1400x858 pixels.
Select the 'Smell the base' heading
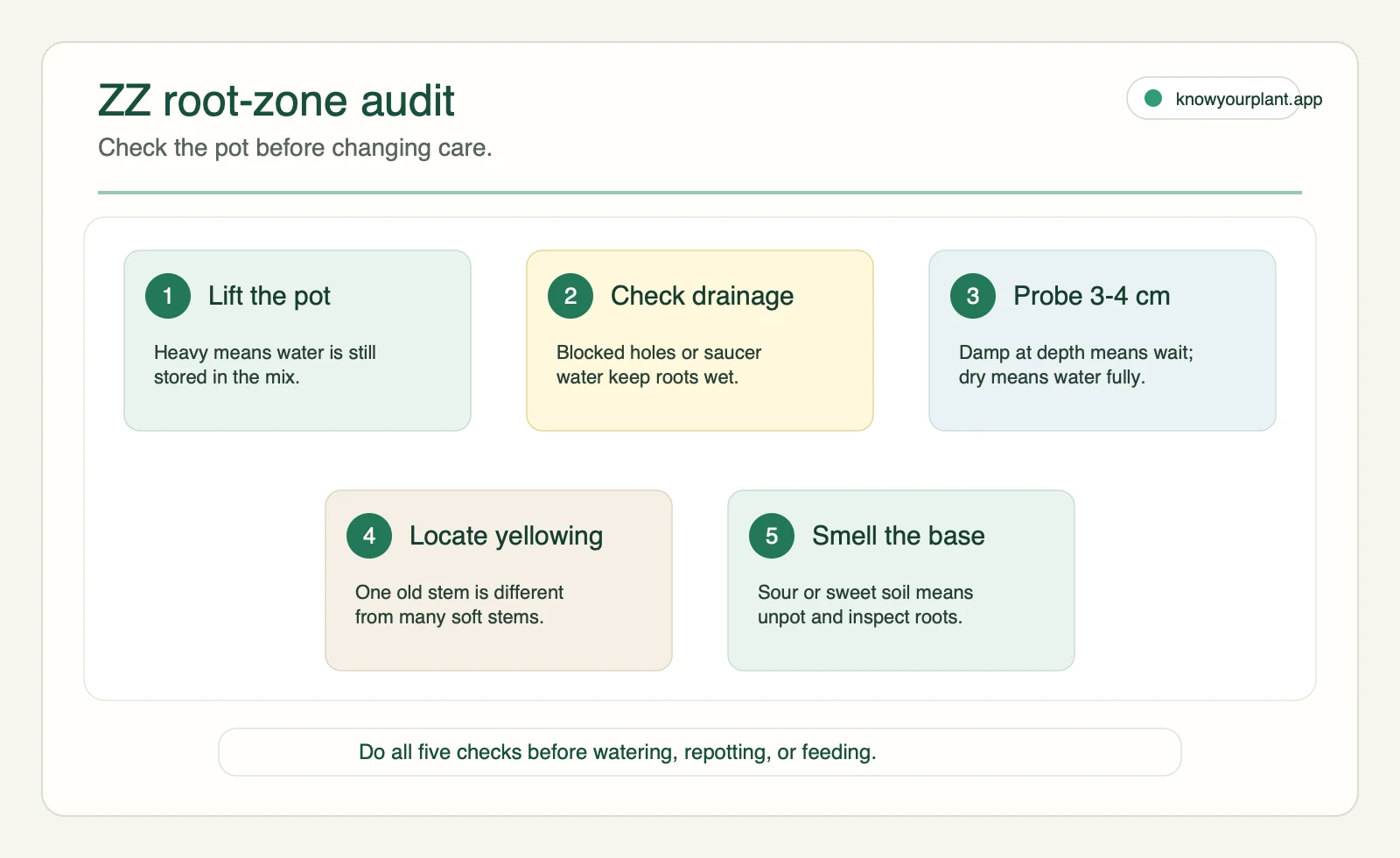[899, 536]
